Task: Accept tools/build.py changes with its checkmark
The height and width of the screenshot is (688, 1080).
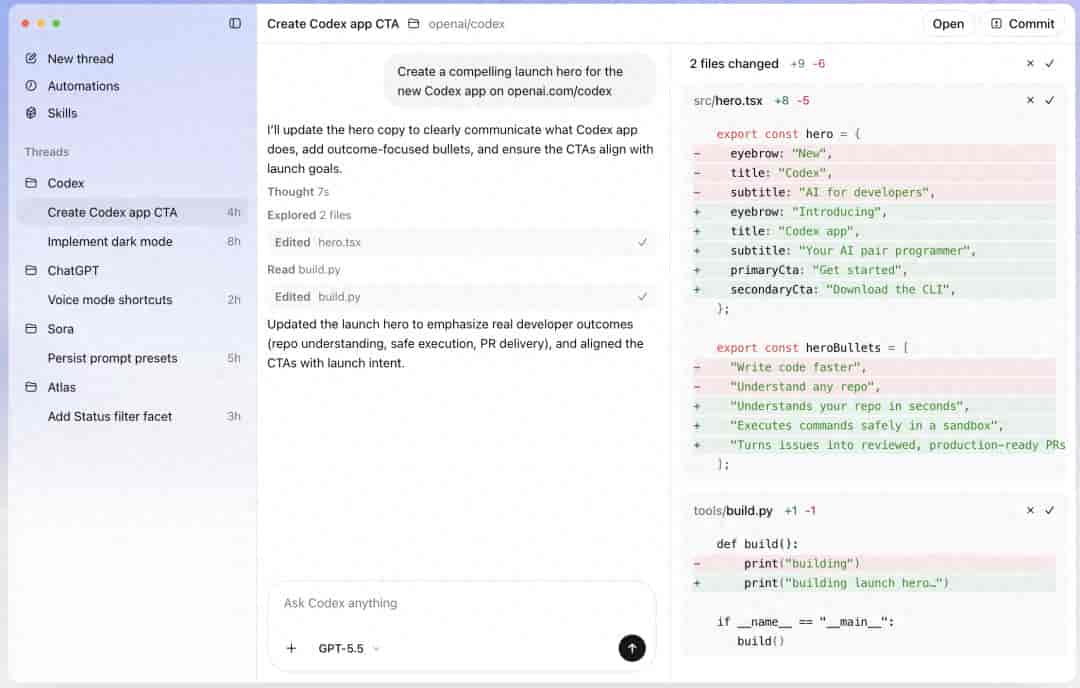Action: coord(1050,510)
